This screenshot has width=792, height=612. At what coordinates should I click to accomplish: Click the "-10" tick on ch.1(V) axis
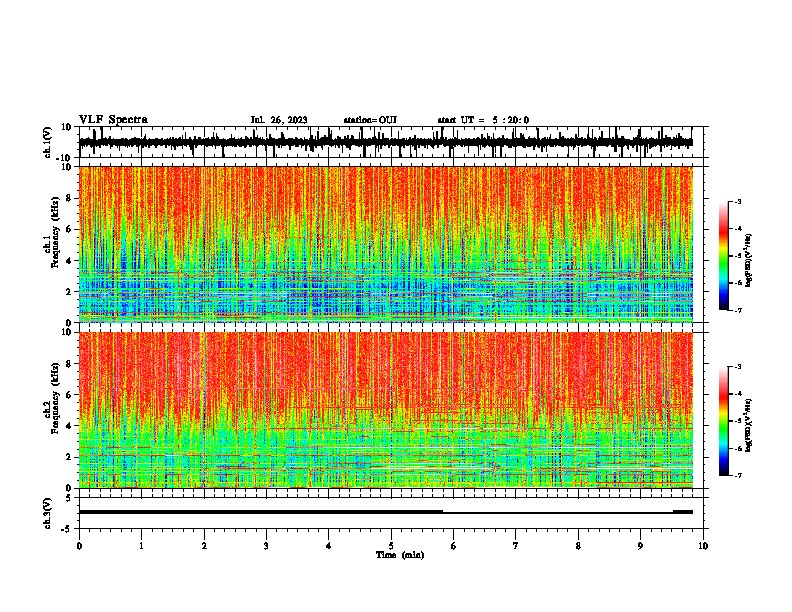click(65, 158)
